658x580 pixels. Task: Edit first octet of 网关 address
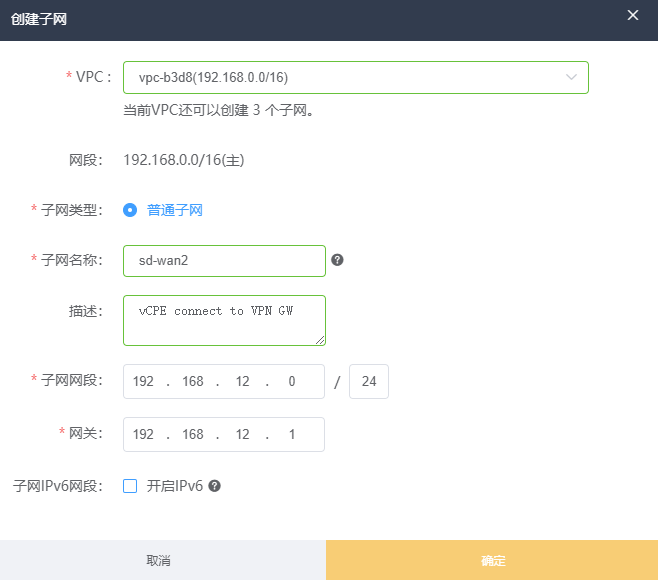(143, 434)
